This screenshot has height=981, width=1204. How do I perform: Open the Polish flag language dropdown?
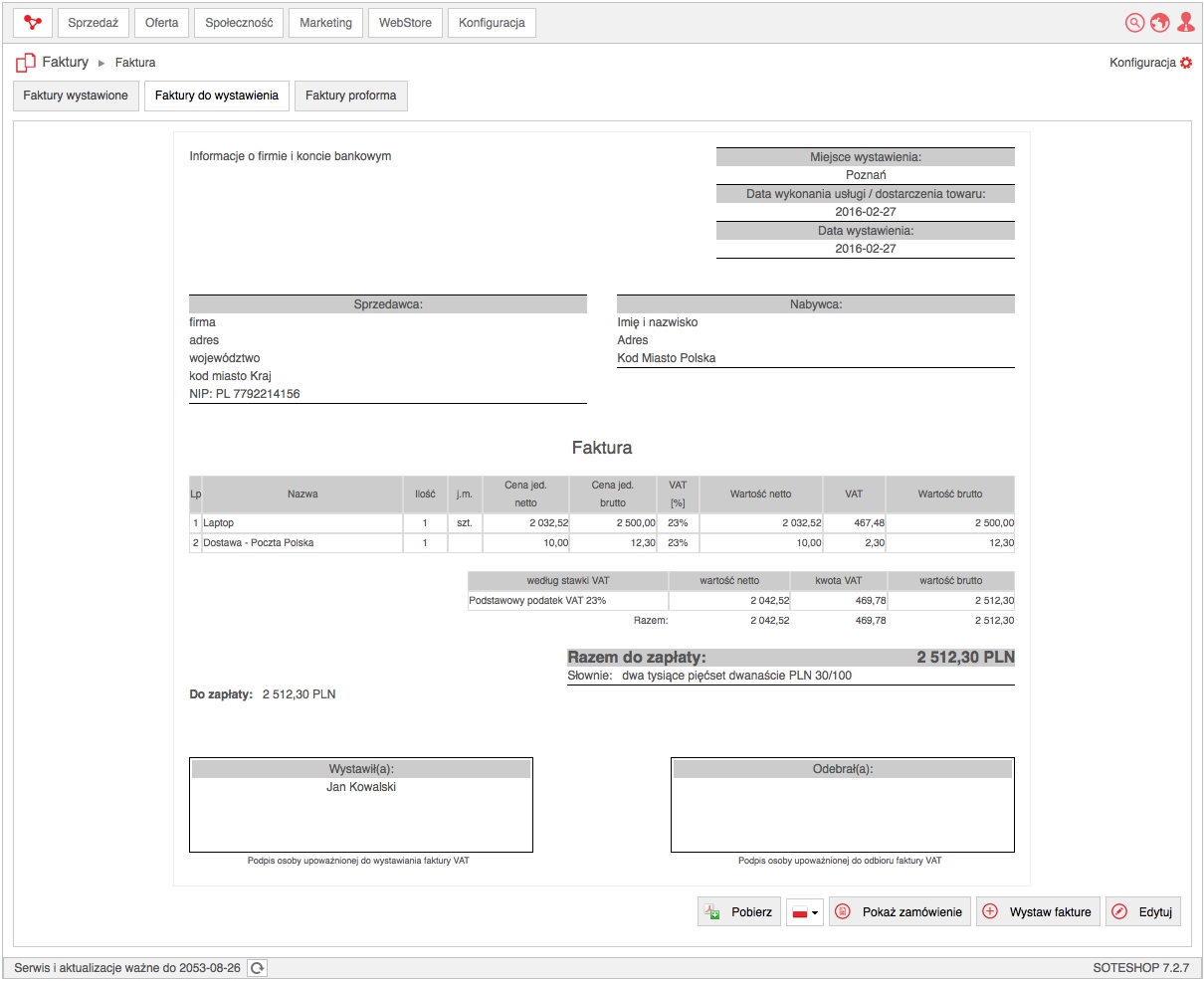(x=805, y=912)
